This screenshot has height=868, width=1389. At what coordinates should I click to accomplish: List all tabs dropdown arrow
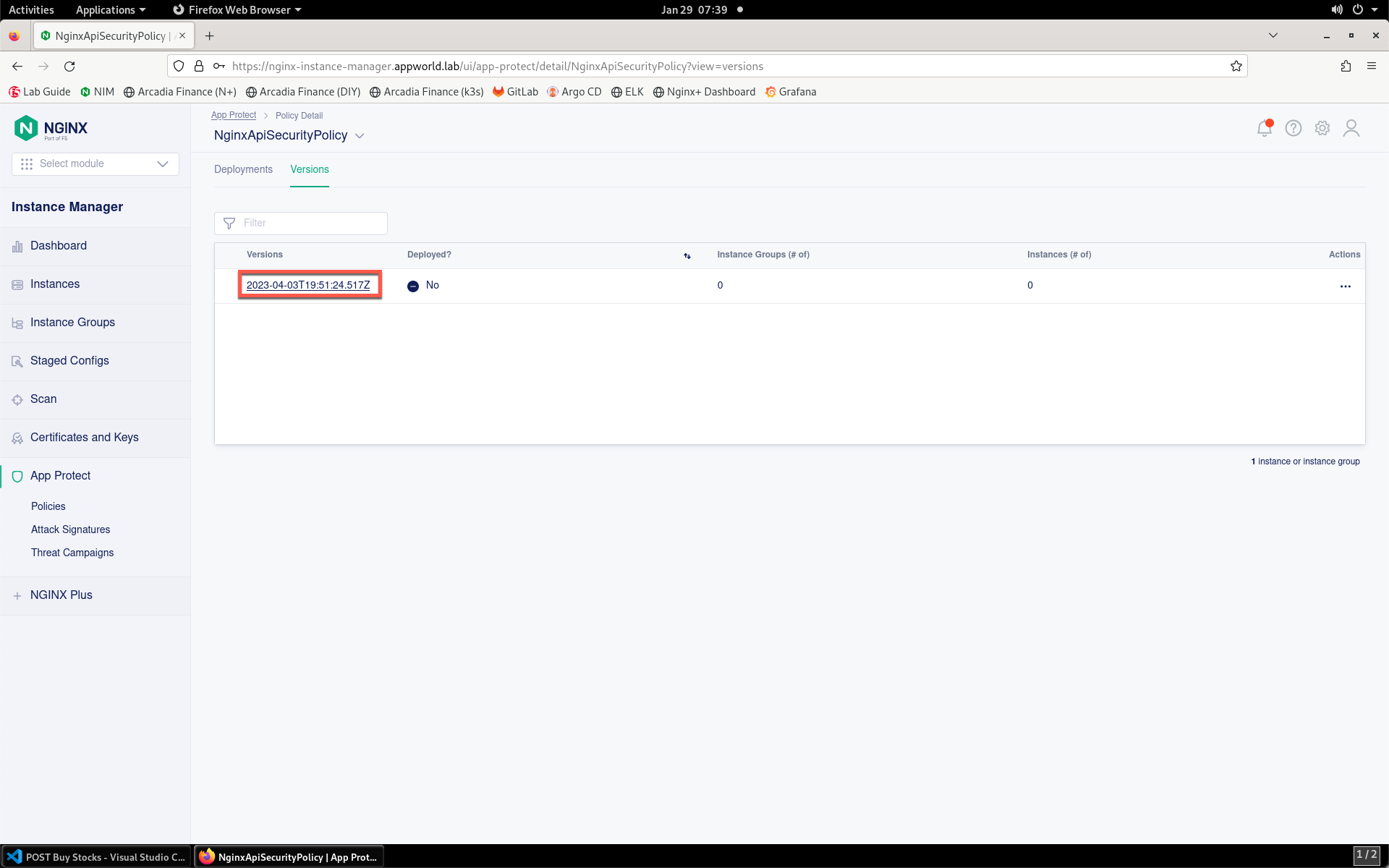pos(1273,35)
